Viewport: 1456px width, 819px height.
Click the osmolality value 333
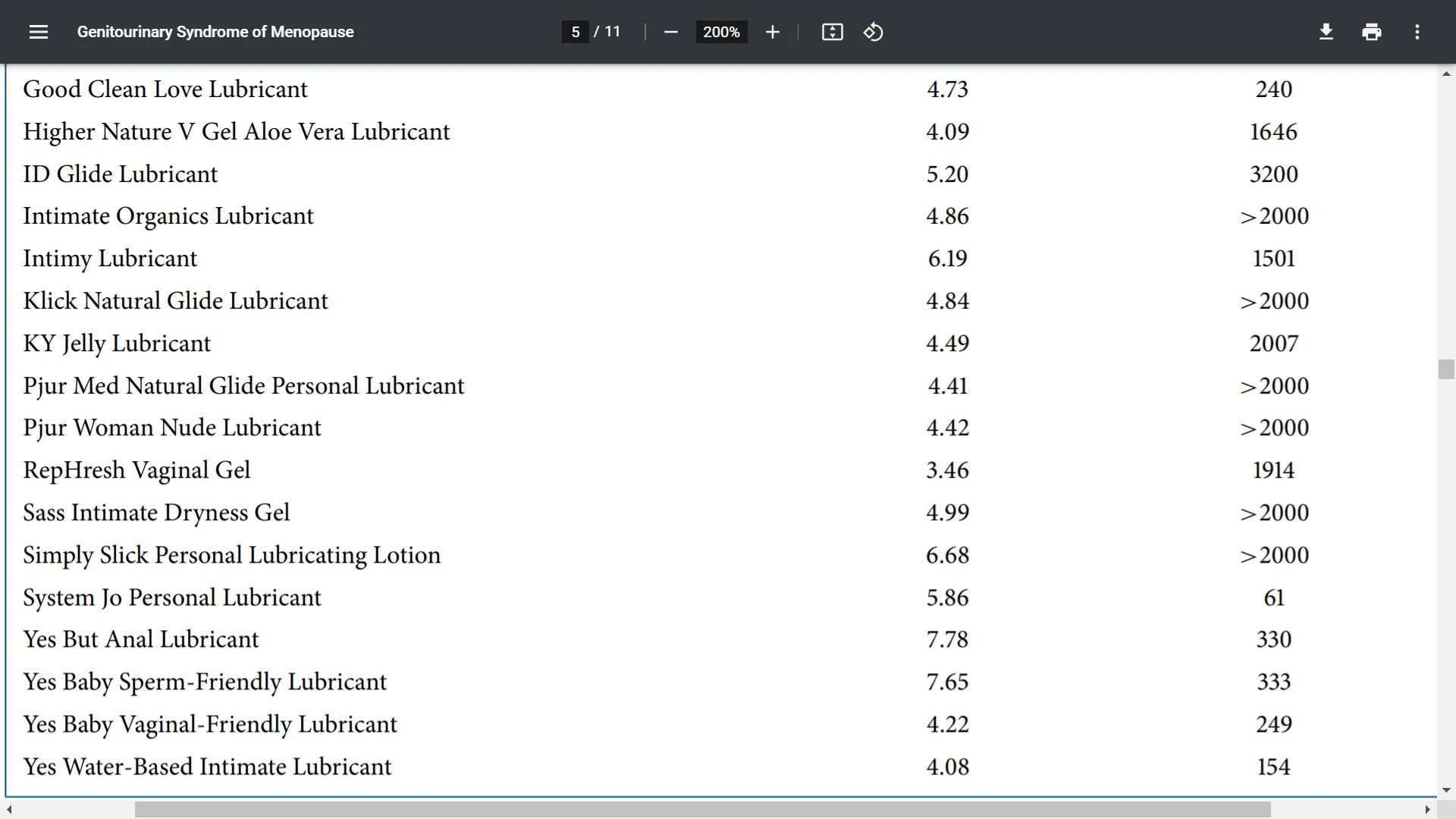coord(1274,682)
